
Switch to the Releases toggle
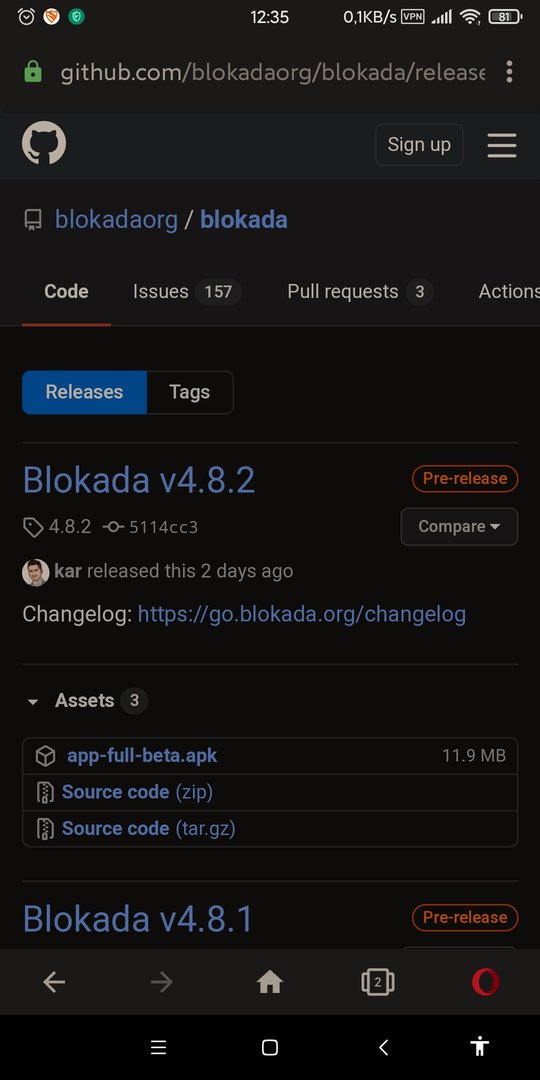click(x=84, y=393)
